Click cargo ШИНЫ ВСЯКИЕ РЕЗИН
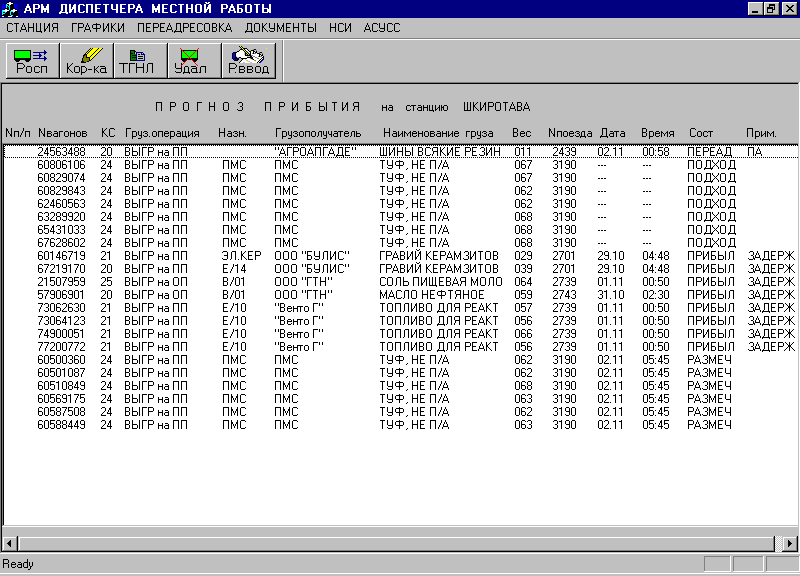Screen dimensions: 800x576 [x=440, y=152]
